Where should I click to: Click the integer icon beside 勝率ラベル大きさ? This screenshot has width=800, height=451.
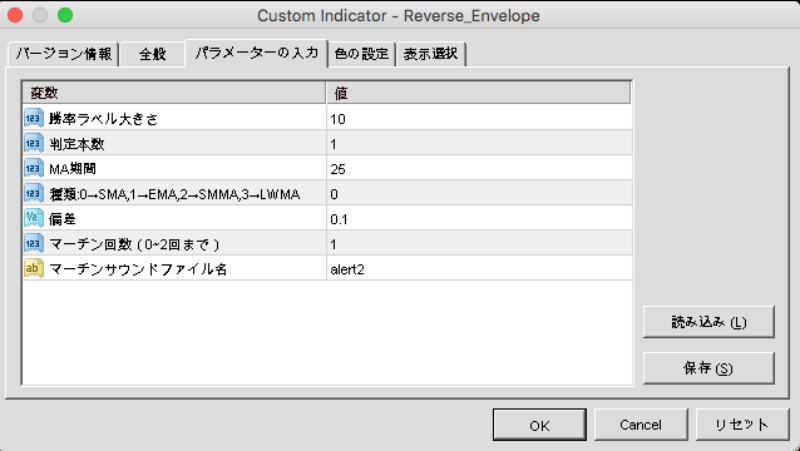point(33,118)
